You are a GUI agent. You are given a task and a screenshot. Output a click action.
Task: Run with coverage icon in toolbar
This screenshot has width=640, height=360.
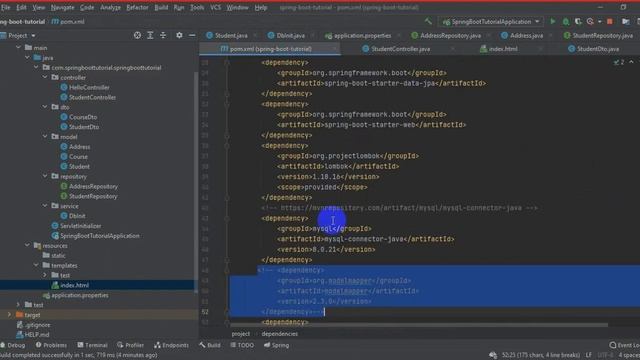pyautogui.click(x=578, y=22)
